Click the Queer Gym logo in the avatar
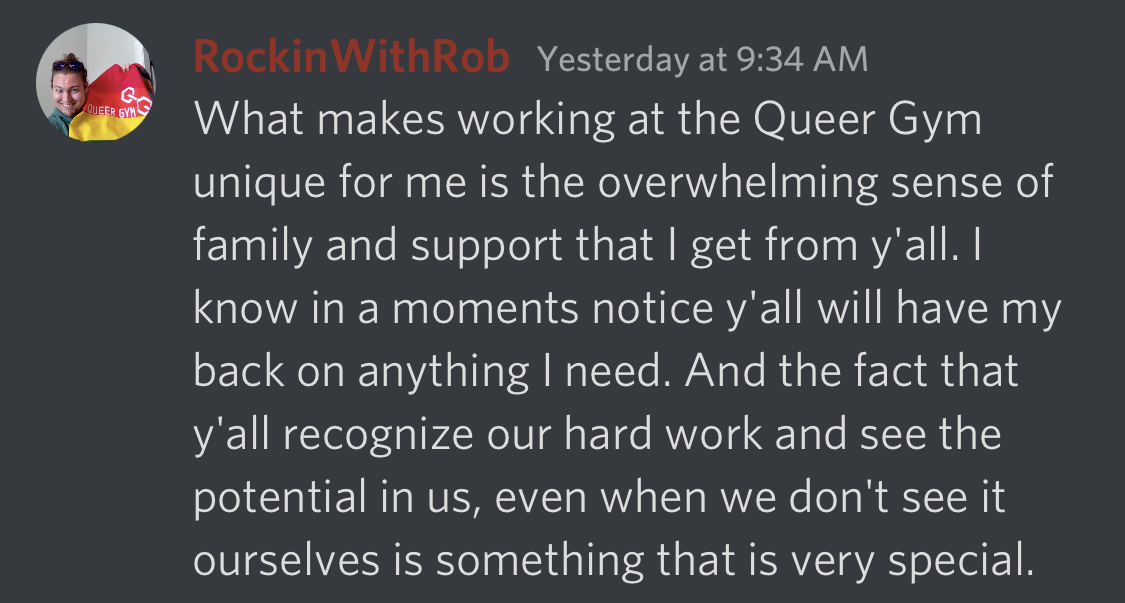 [136, 100]
